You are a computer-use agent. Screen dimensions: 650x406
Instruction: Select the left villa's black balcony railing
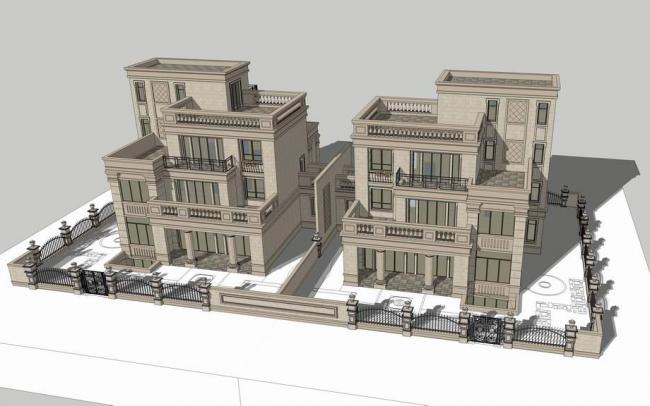pyautogui.click(x=197, y=163)
